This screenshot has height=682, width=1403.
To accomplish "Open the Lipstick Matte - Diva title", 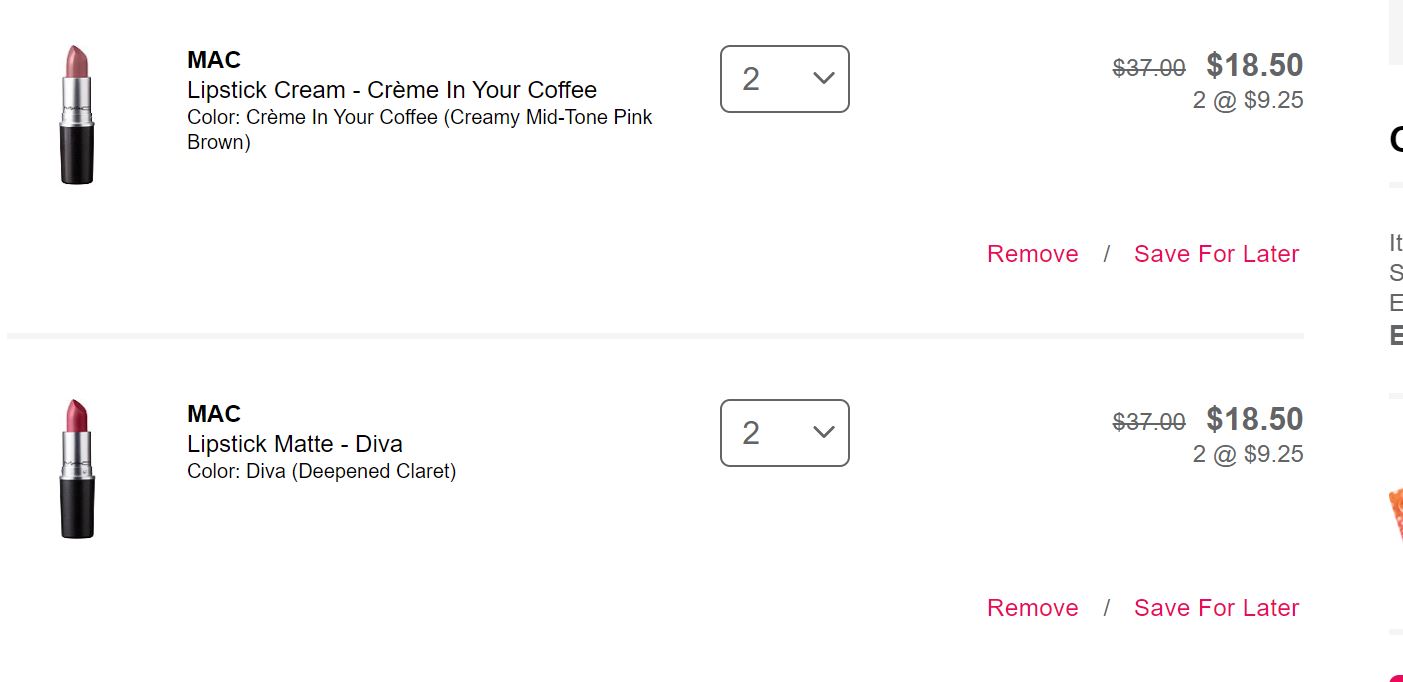I will tap(294, 444).
